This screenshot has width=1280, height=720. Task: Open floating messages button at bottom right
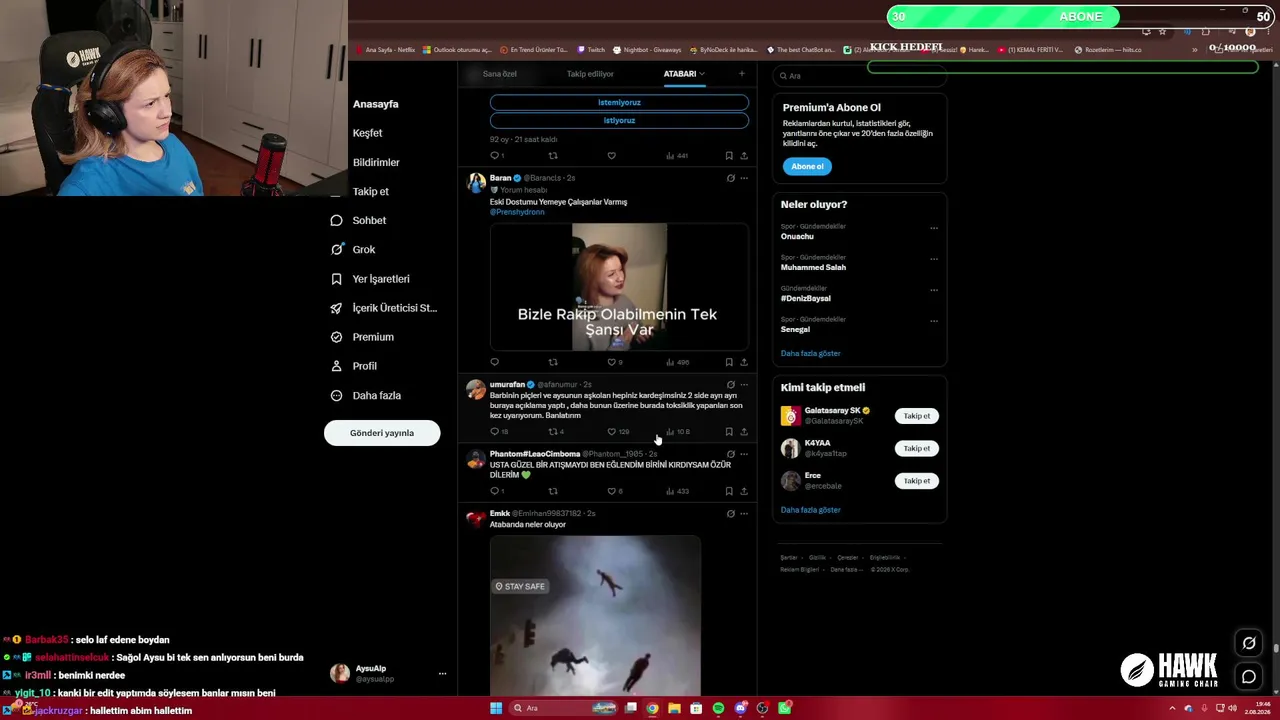click(x=1249, y=677)
